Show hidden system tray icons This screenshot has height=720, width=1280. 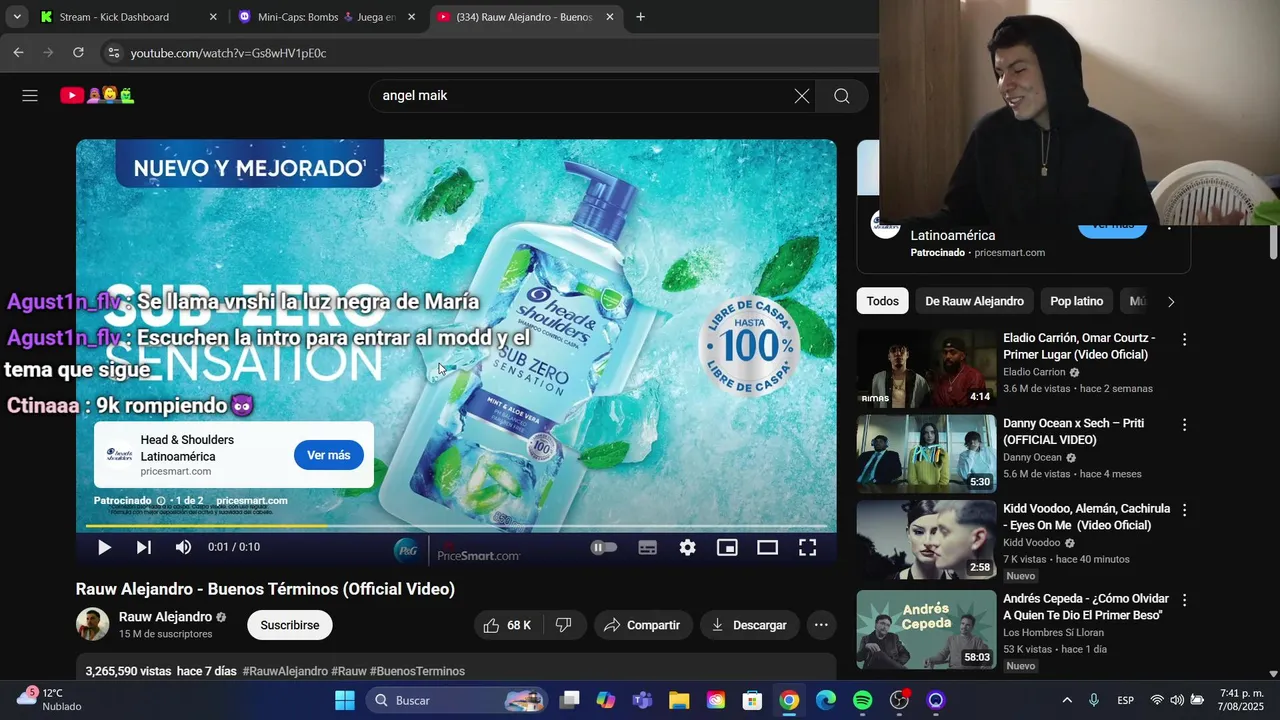[1067, 700]
